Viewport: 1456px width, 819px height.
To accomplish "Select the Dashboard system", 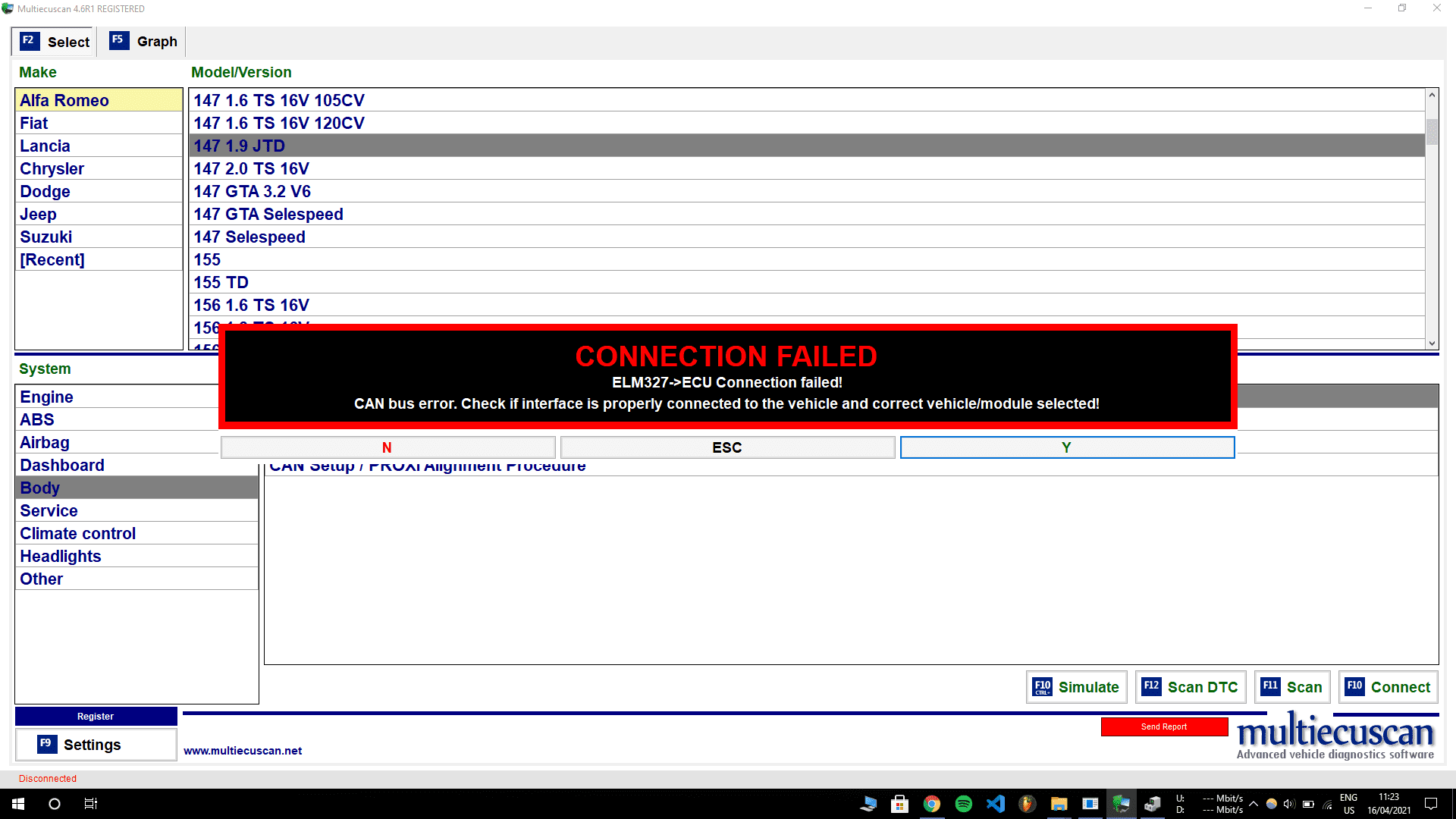I will pyautogui.click(x=136, y=465).
